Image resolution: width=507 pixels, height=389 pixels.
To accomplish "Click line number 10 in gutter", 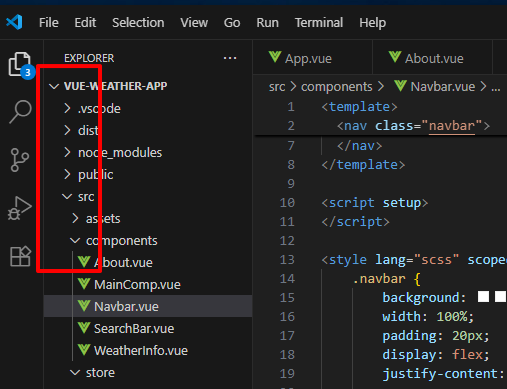I will click(x=287, y=203).
